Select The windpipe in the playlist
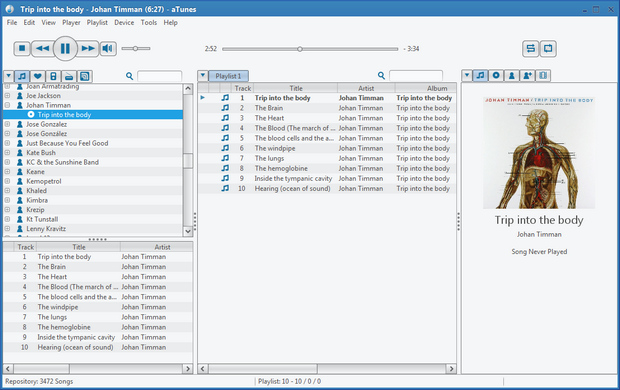The width and height of the screenshot is (620, 390). point(327,148)
